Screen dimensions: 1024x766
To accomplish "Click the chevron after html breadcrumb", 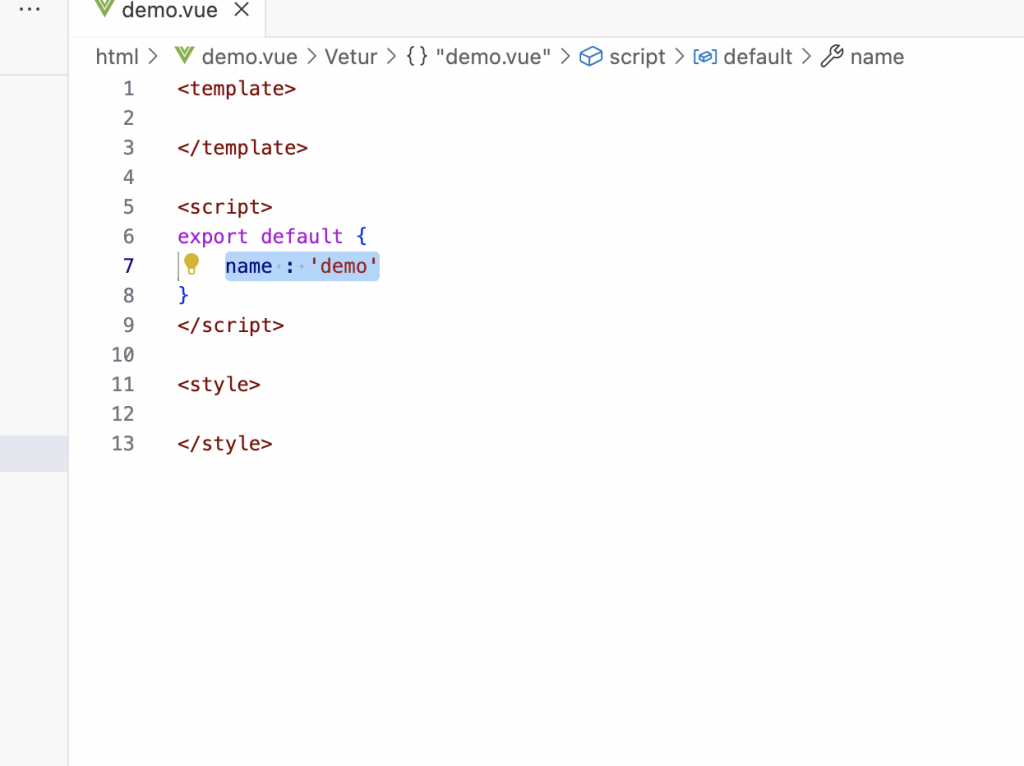I will point(153,57).
